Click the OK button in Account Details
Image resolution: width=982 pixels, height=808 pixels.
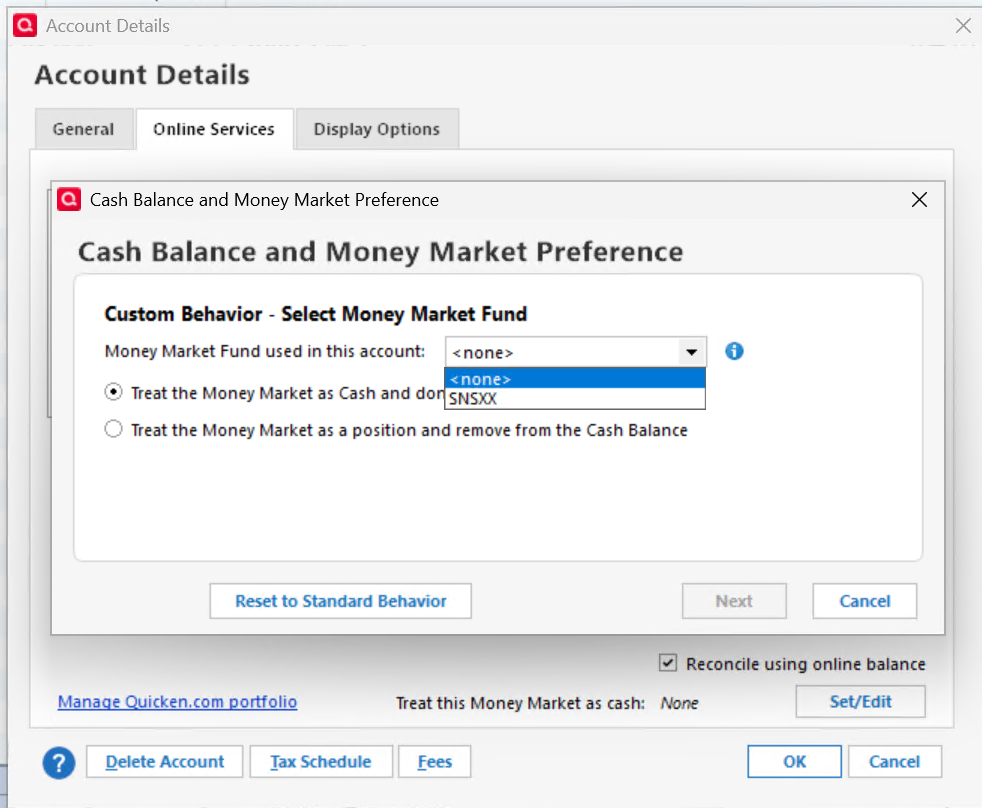[794, 762]
